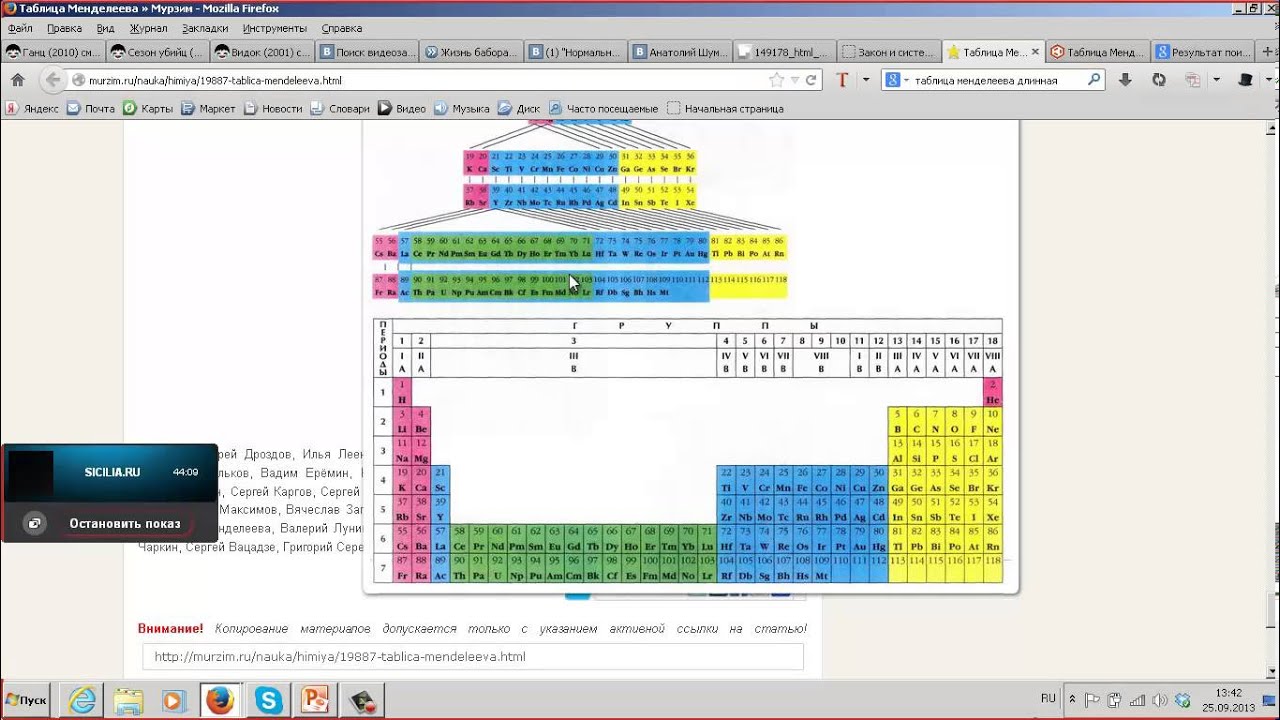Click the hydrogen H cell in table
The image size is (1280, 720).
pos(403,392)
